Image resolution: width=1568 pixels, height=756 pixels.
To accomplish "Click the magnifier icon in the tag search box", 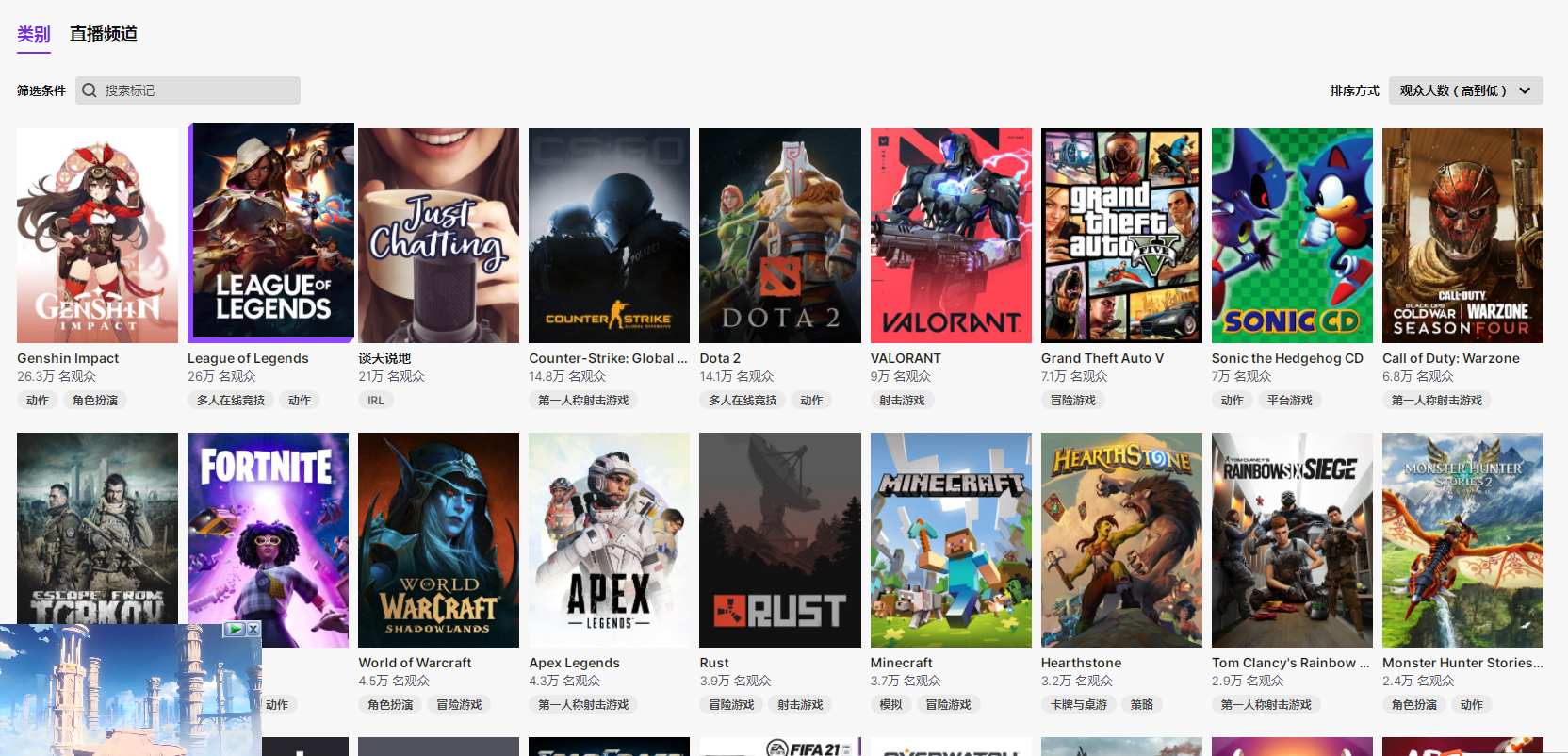I will pos(90,90).
